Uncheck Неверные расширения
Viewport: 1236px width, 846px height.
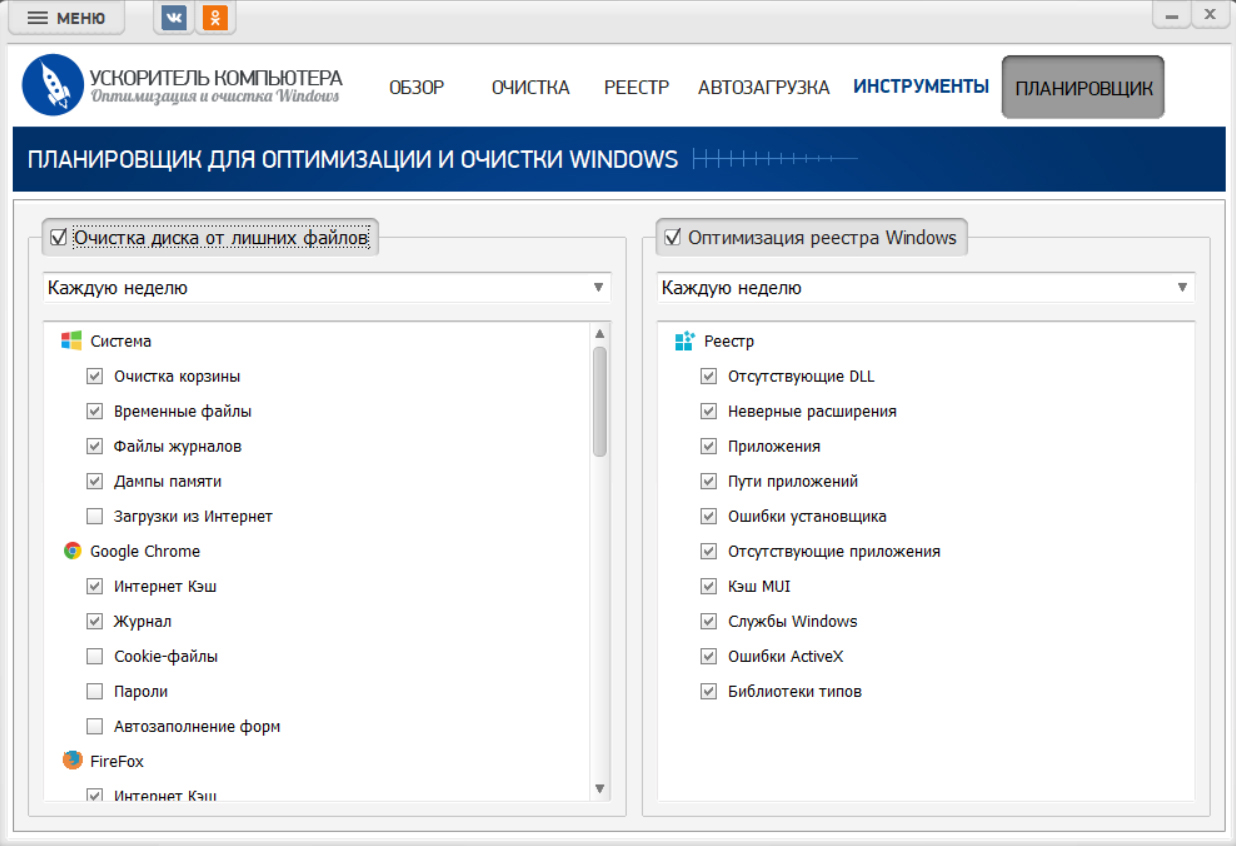coord(709,412)
